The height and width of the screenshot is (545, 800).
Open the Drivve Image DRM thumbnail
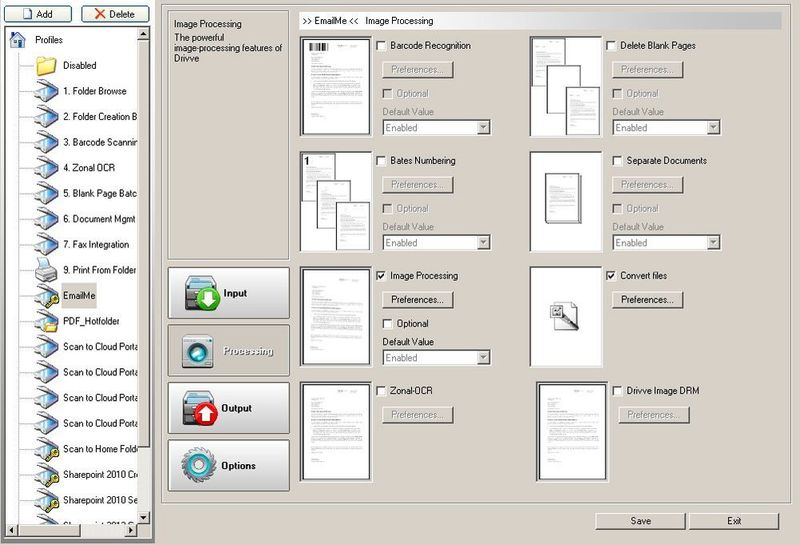[x=572, y=432]
